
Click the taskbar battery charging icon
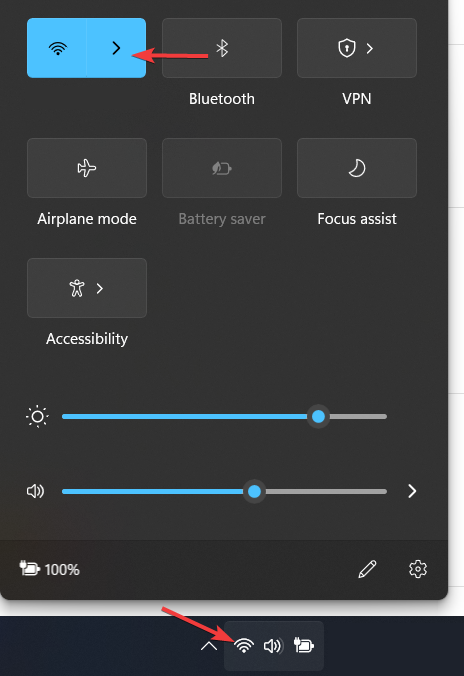coord(304,645)
